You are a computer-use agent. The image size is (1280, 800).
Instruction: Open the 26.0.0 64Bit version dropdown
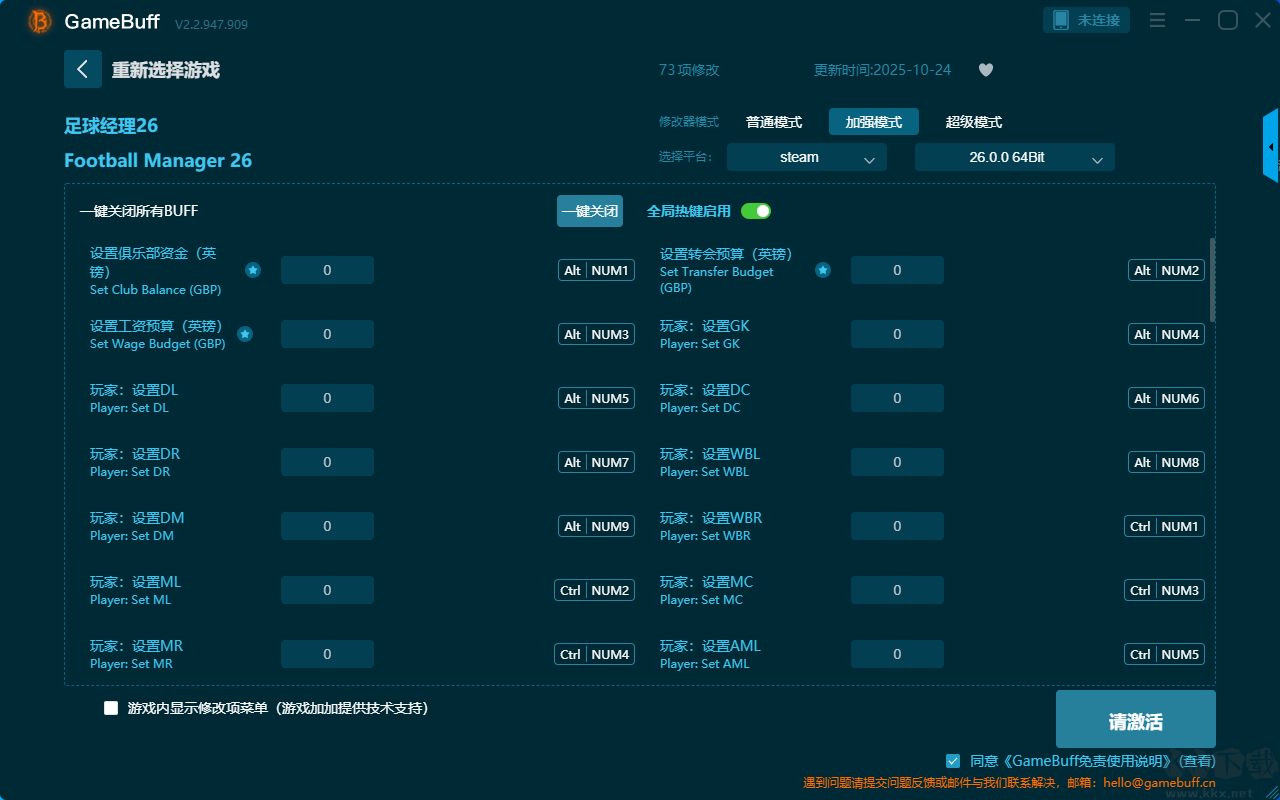pyautogui.click(x=1014, y=157)
